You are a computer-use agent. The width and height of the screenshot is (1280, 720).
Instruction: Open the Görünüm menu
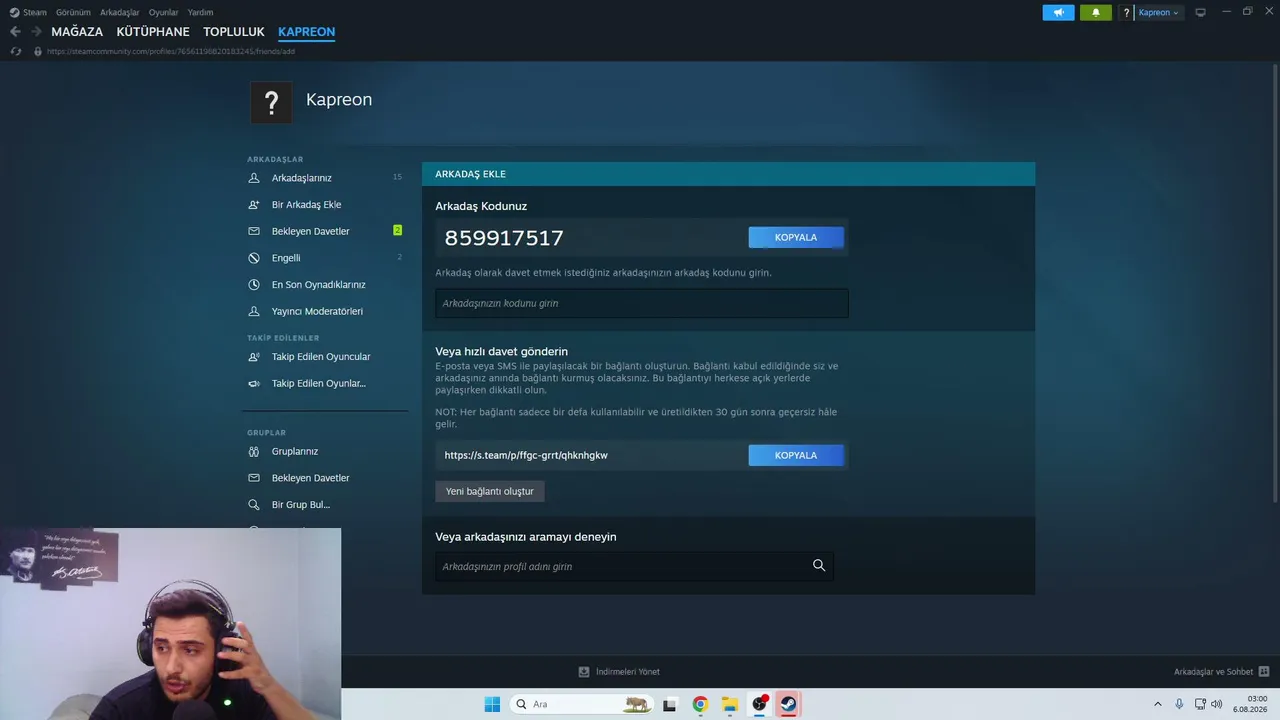(73, 13)
